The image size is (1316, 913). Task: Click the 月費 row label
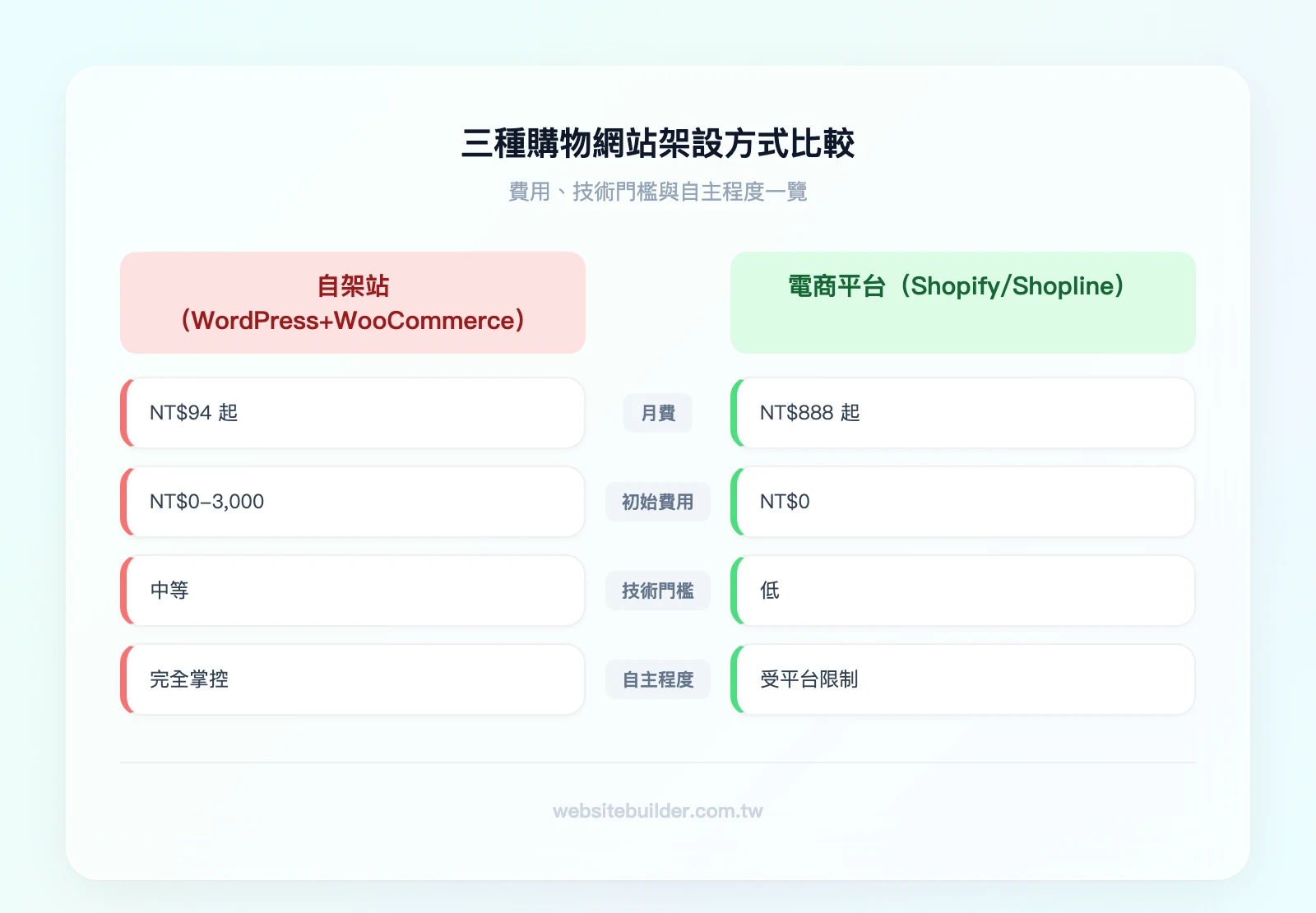pyautogui.click(x=658, y=413)
